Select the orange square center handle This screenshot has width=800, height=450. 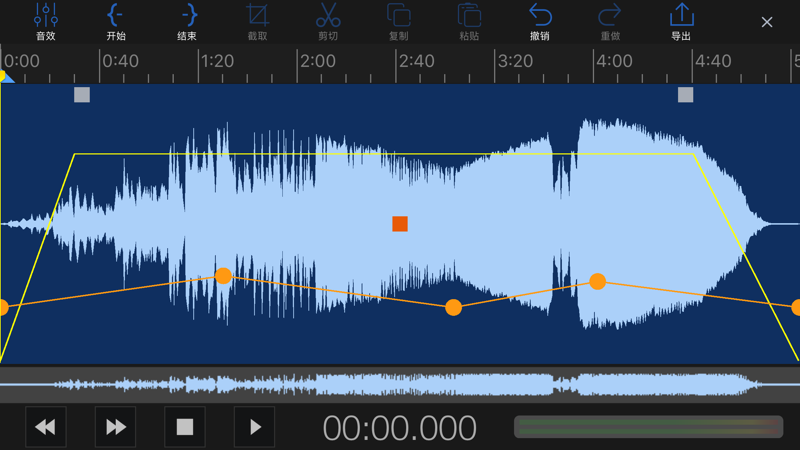tap(400, 224)
